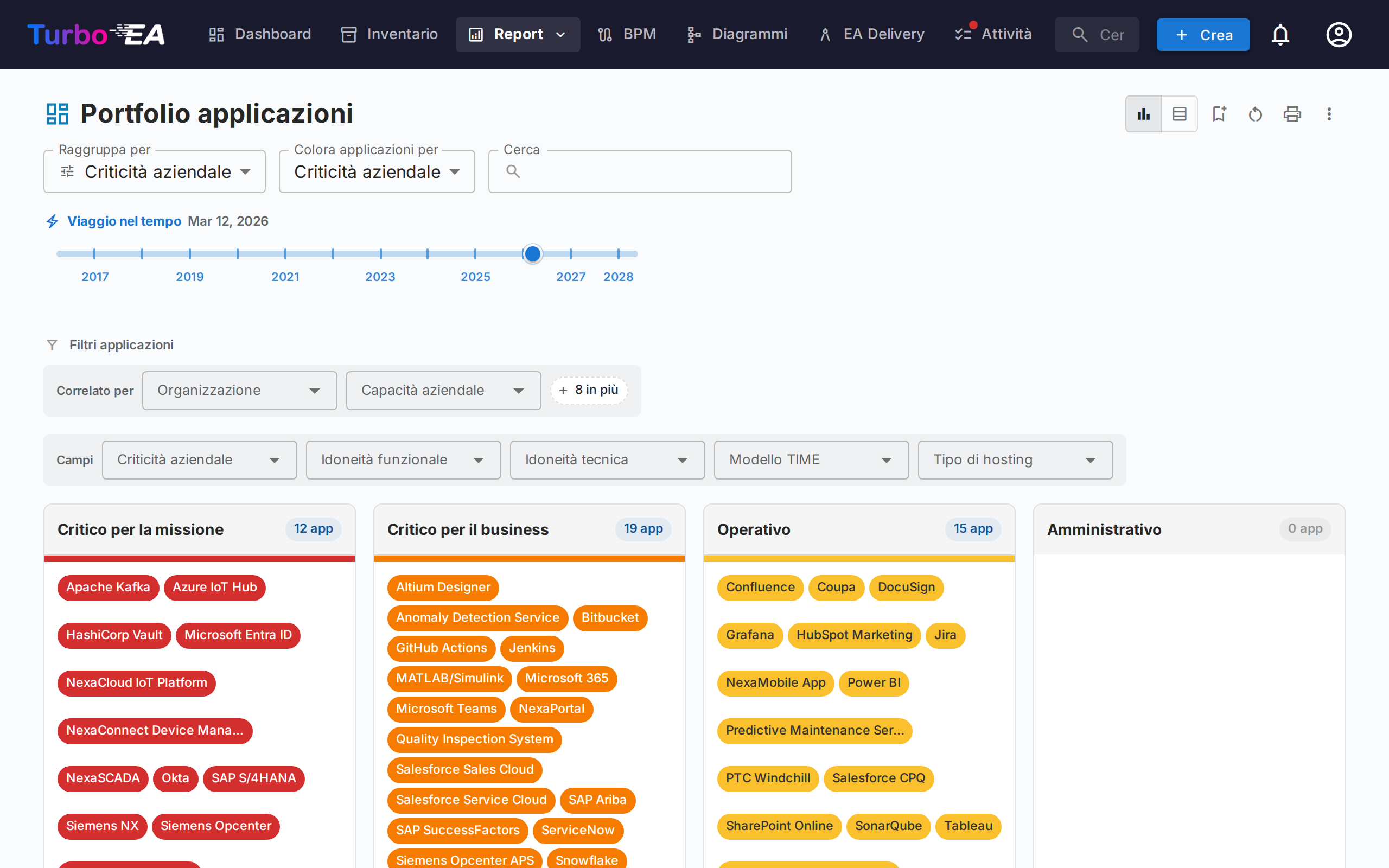Open the three-dot options icon

1329,114
